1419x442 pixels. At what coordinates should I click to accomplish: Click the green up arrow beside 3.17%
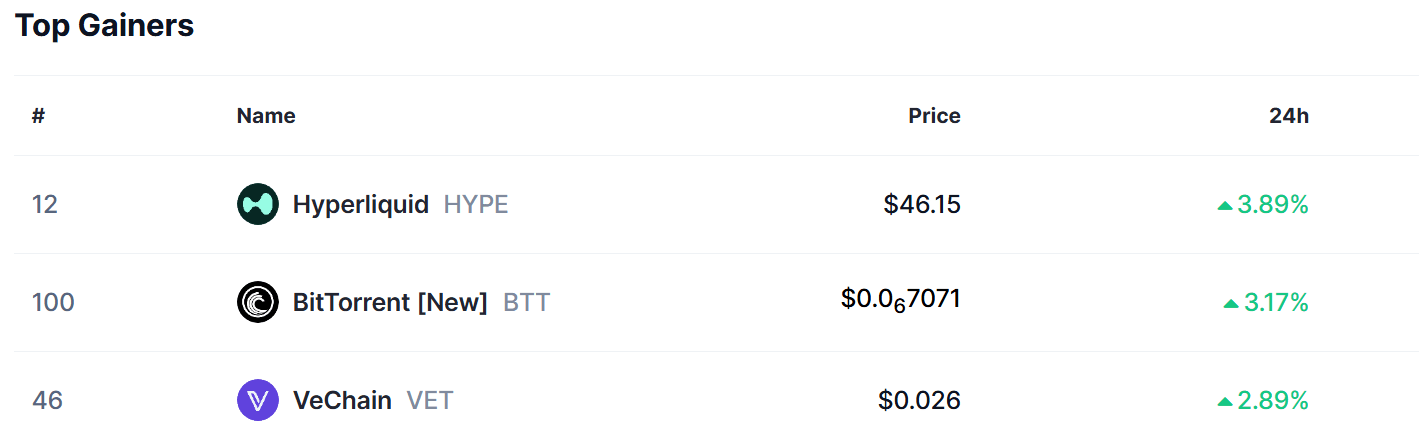pos(1231,303)
